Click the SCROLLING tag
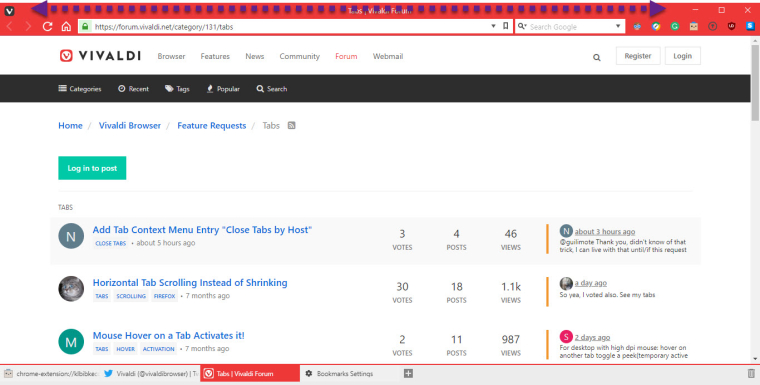760x385 pixels. click(x=131, y=296)
